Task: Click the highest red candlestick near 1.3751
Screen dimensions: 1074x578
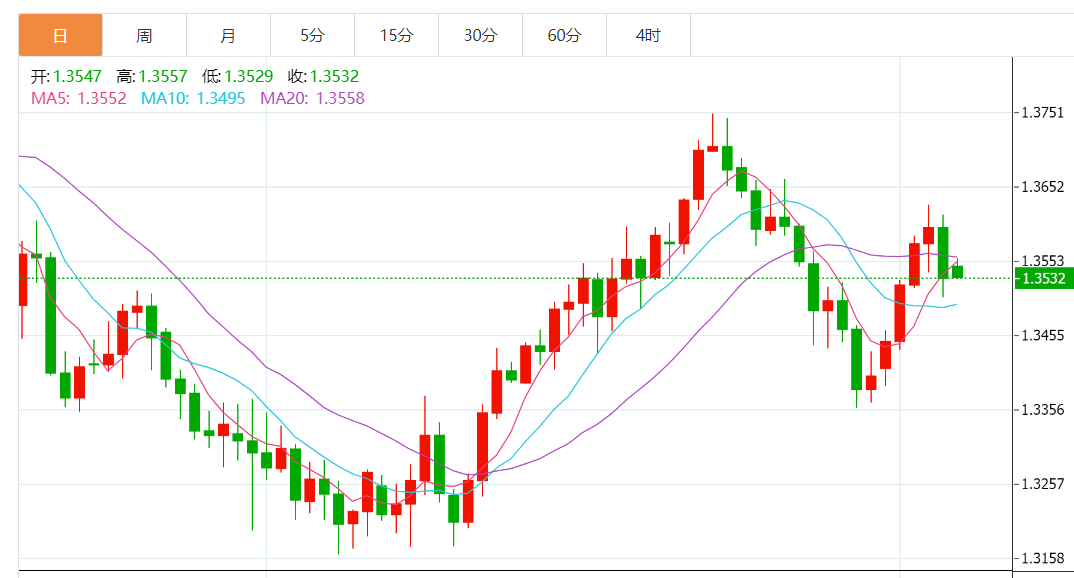Action: pos(712,148)
